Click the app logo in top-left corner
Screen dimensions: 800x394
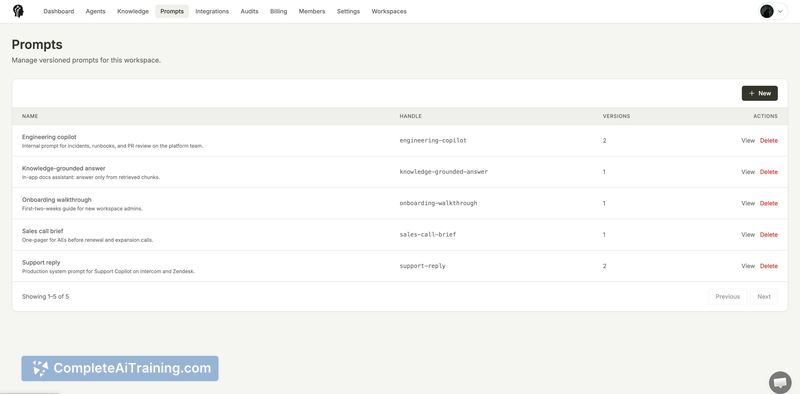click(18, 11)
